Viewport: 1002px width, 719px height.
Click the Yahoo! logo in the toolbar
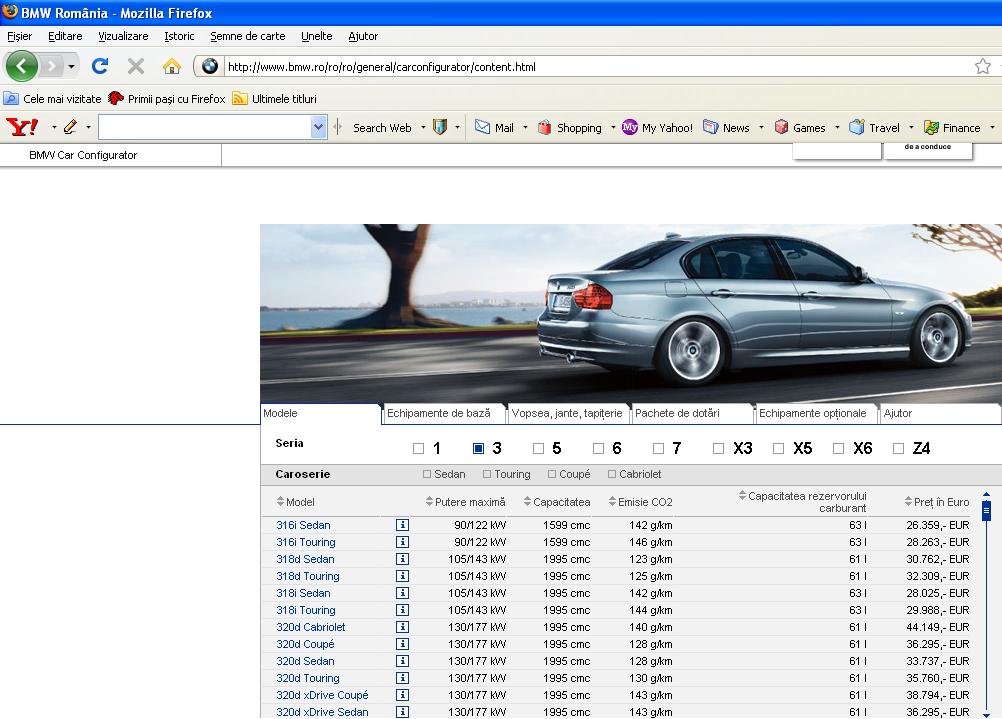pos(22,127)
